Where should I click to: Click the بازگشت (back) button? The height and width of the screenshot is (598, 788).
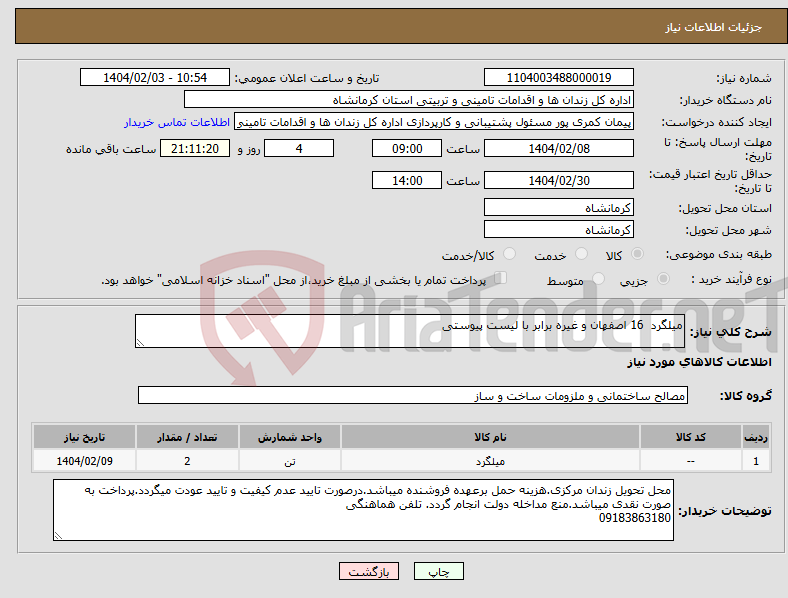369,571
